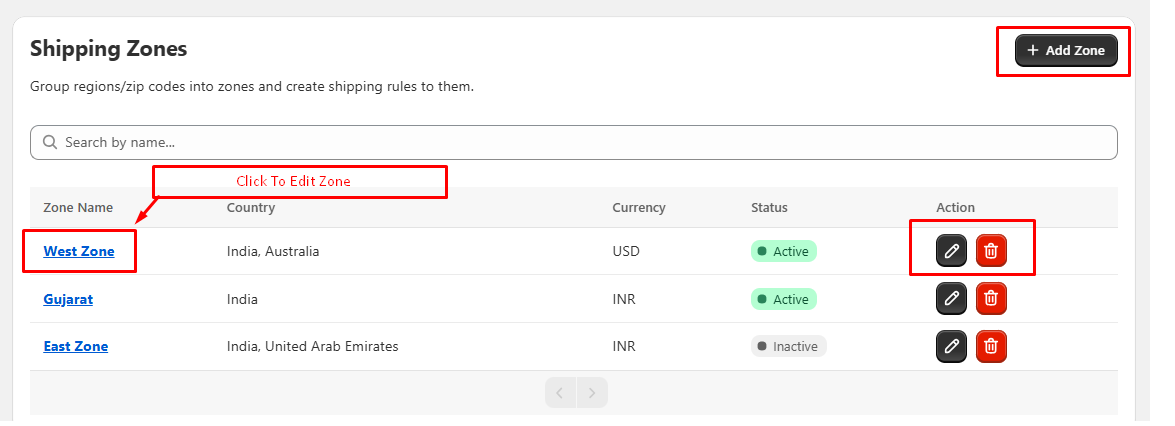Viewport: 1175px width, 426px height.
Task: Click the edit pencil icon for West Zone
Action: pyautogui.click(x=951, y=250)
